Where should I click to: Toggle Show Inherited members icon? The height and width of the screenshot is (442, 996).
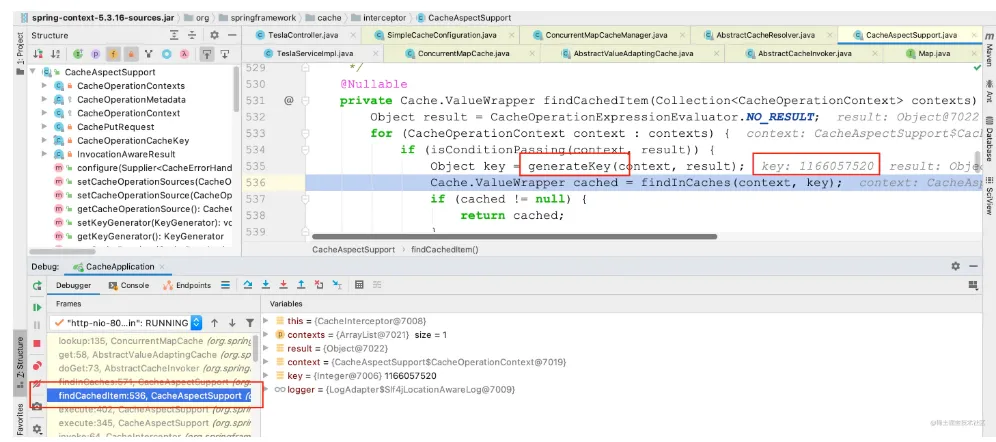click(x=78, y=55)
